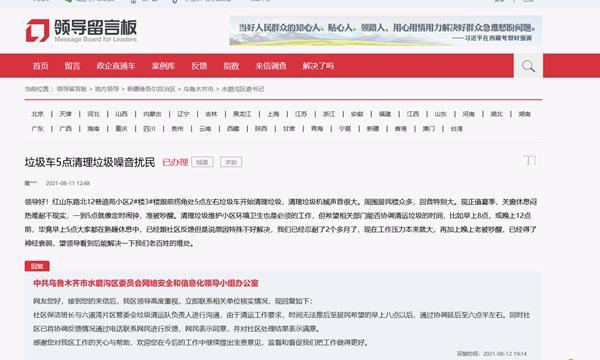Screen dimensions: 600x360
Task: Open 解决了吗 in the nav bar
Action: (318, 66)
